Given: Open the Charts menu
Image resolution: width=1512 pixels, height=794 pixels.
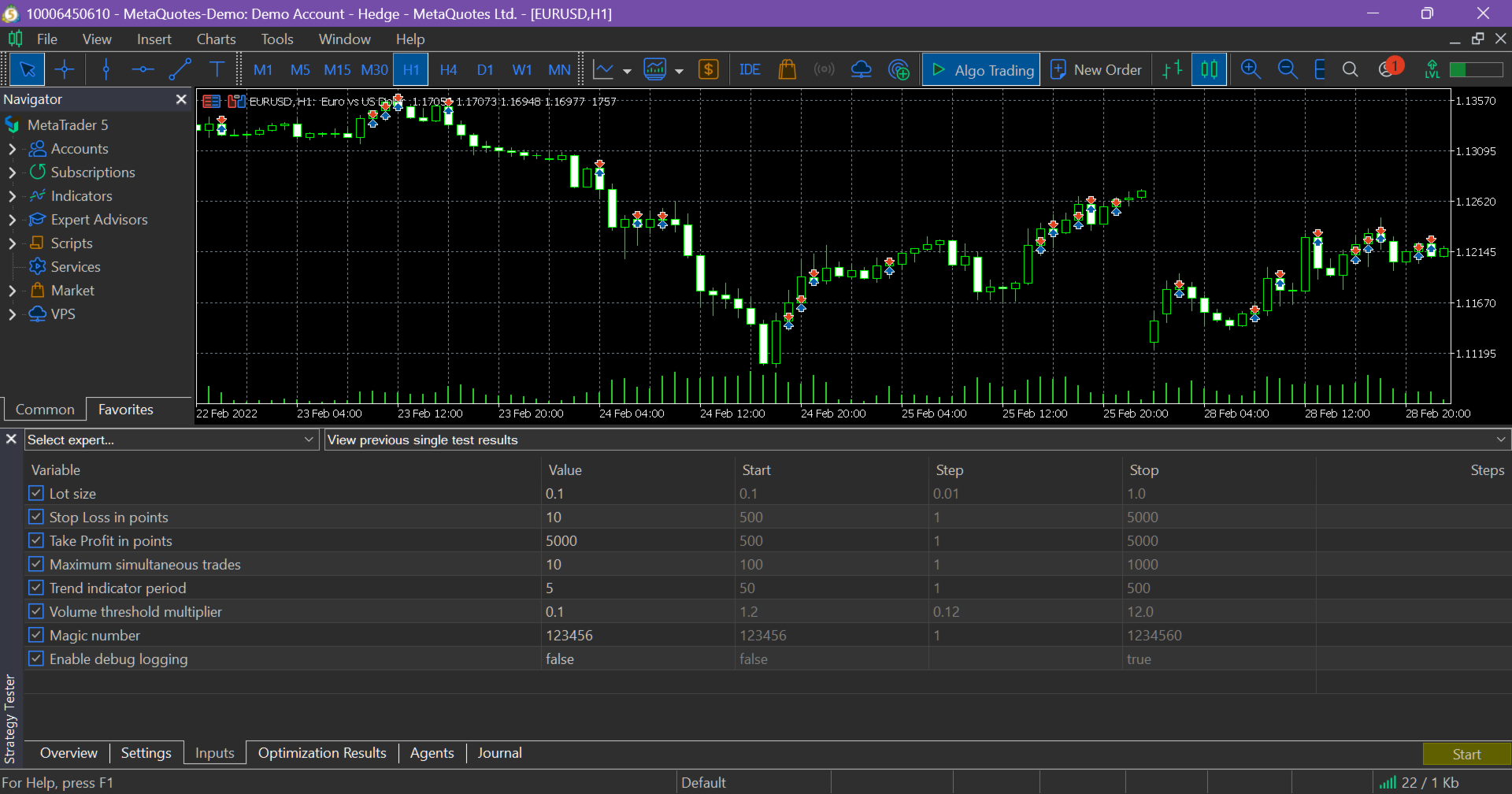Looking at the screenshot, I should click(216, 39).
